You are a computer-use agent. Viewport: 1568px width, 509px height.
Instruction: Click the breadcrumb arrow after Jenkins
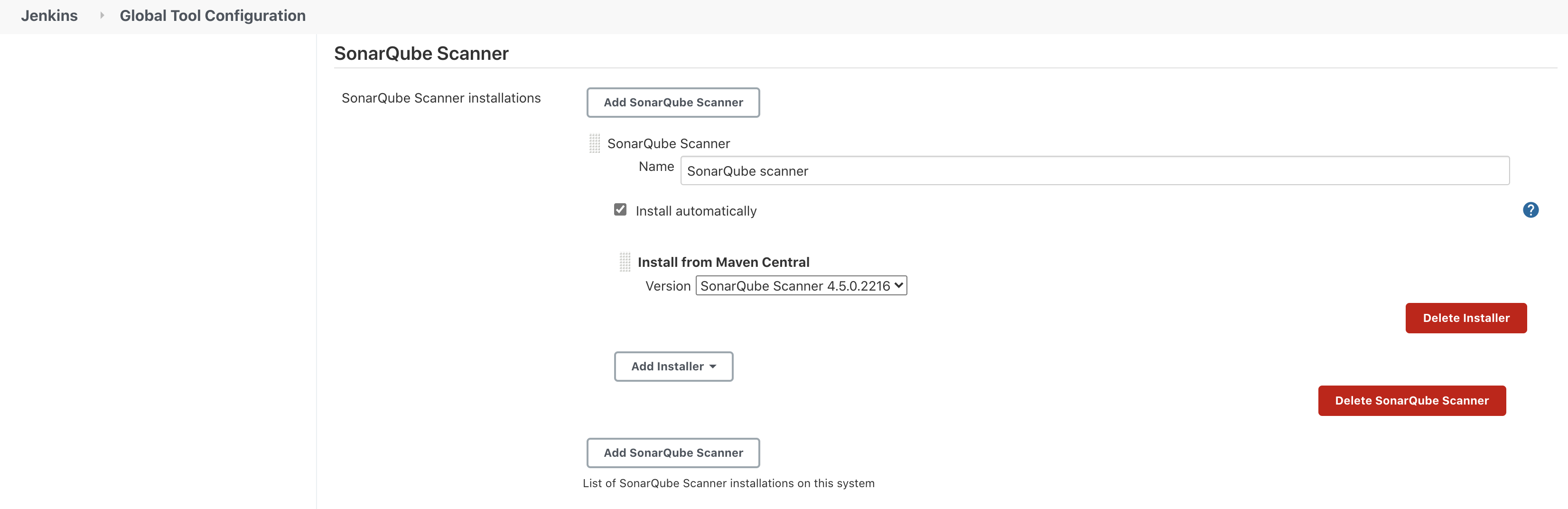pyautogui.click(x=102, y=16)
